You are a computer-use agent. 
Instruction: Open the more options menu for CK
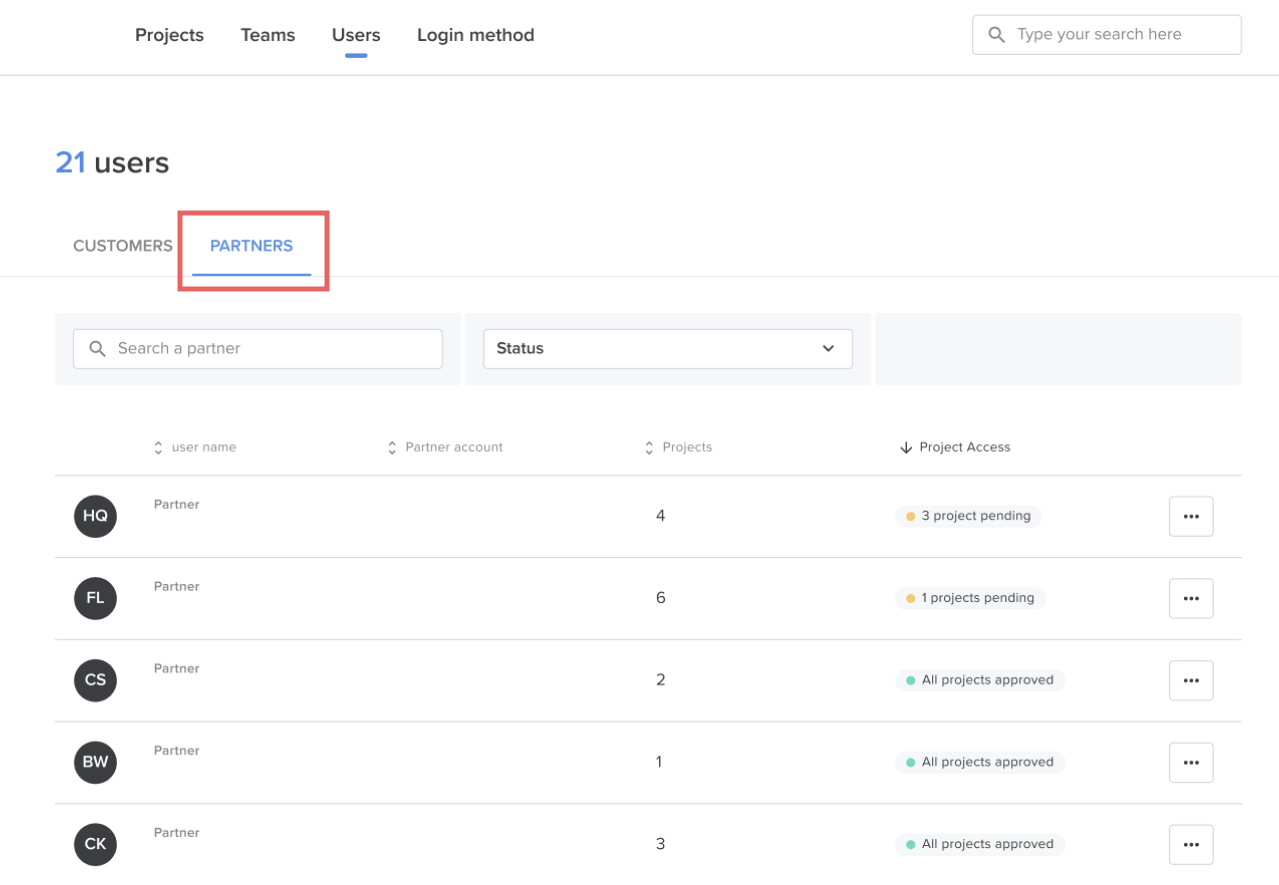click(1191, 844)
